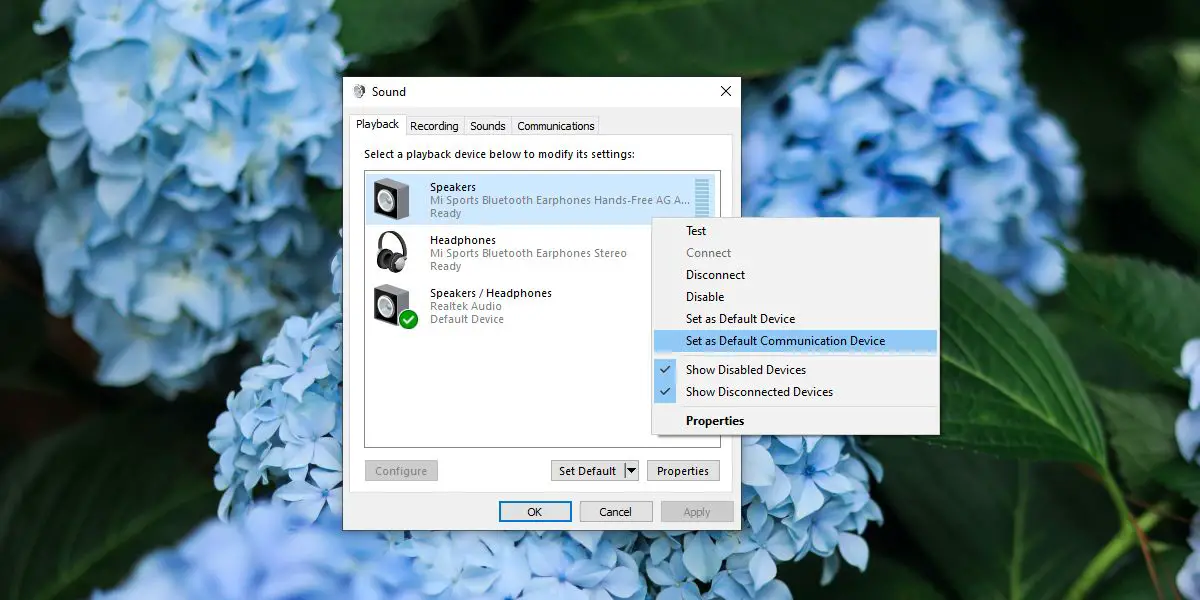Open the Communications tab
This screenshot has height=600, width=1200.
click(556, 126)
